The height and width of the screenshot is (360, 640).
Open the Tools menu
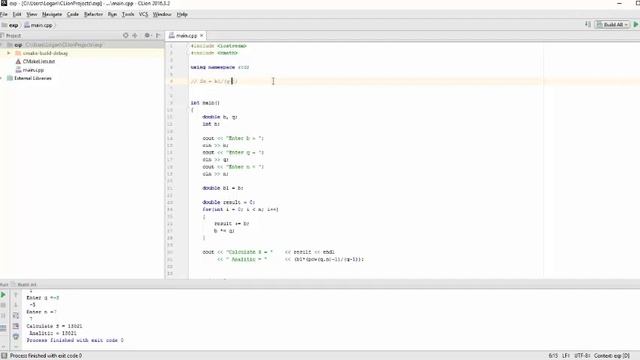point(128,14)
